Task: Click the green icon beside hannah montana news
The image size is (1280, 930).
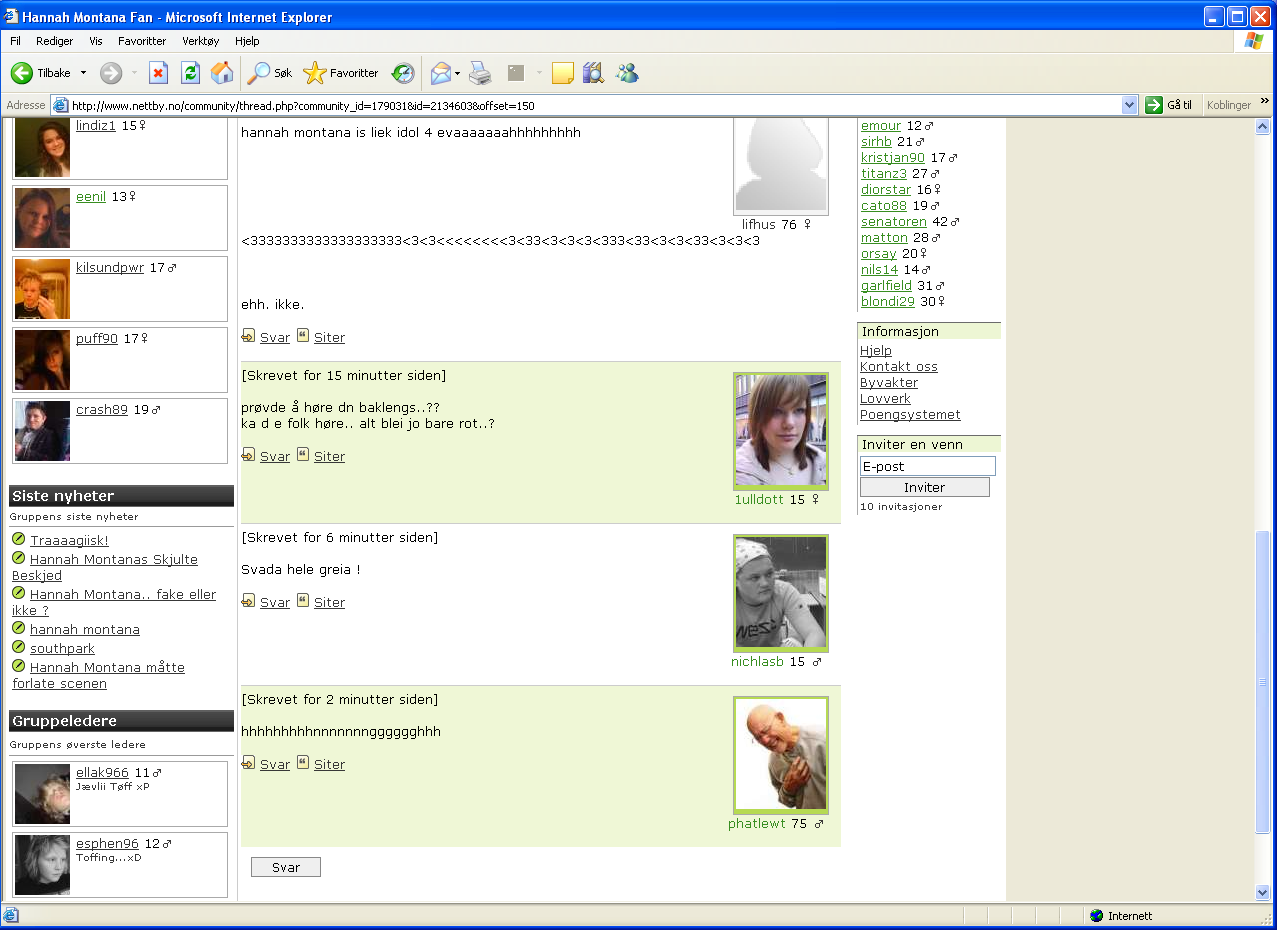Action: (18, 628)
